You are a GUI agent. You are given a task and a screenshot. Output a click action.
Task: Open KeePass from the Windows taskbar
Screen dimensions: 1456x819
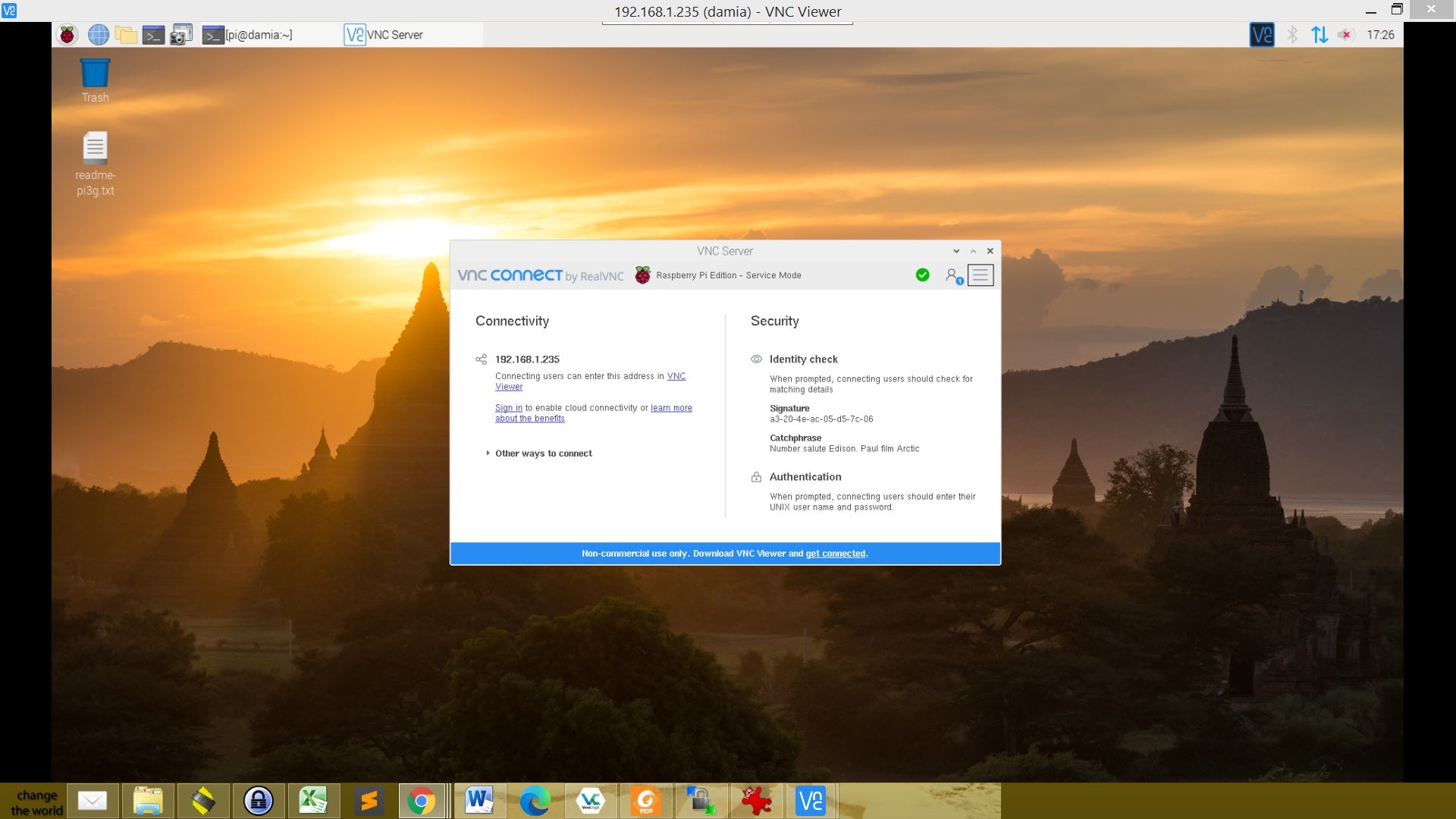click(x=259, y=800)
